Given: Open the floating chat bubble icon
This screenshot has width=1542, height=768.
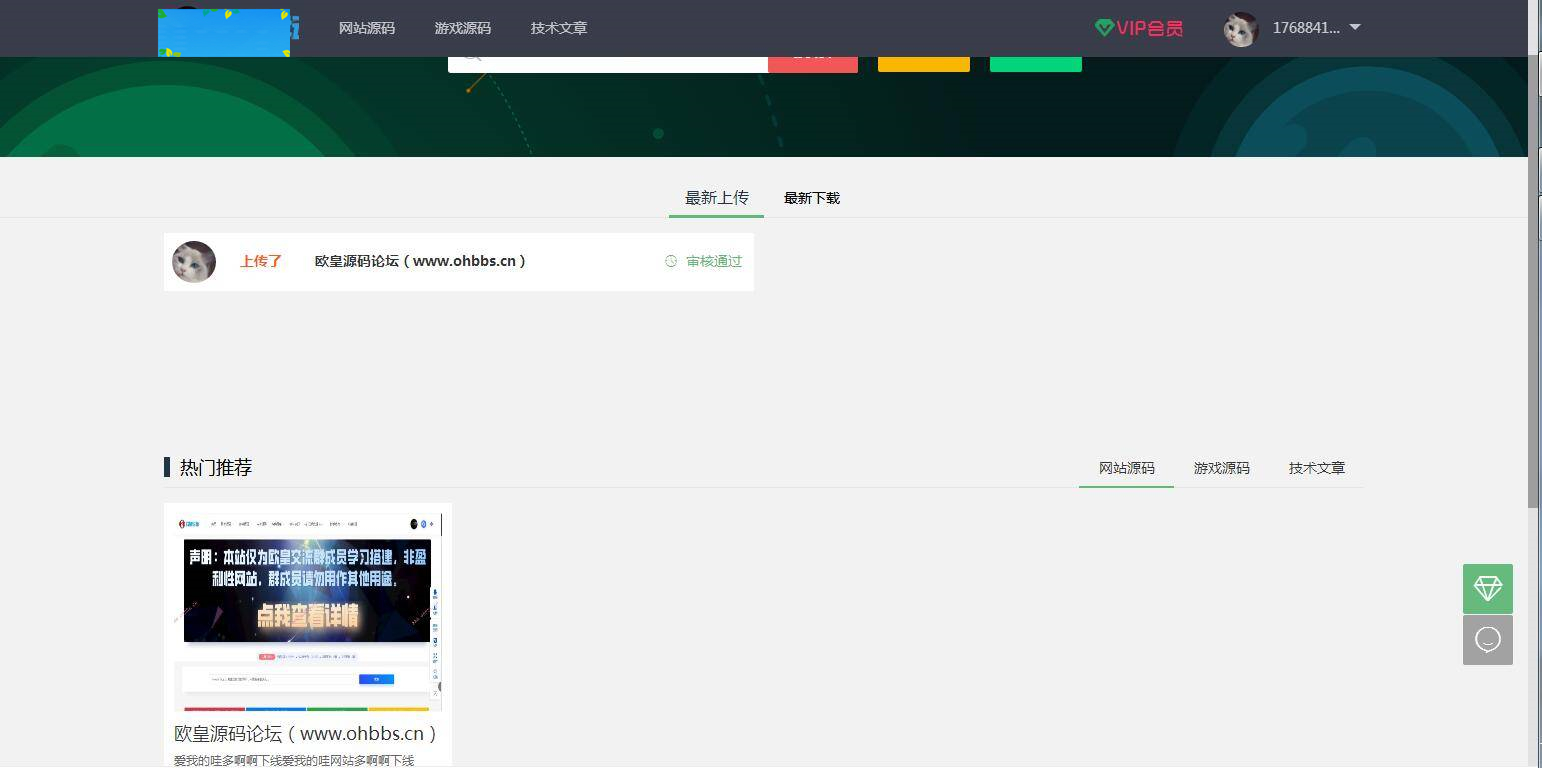Looking at the screenshot, I should tap(1487, 639).
